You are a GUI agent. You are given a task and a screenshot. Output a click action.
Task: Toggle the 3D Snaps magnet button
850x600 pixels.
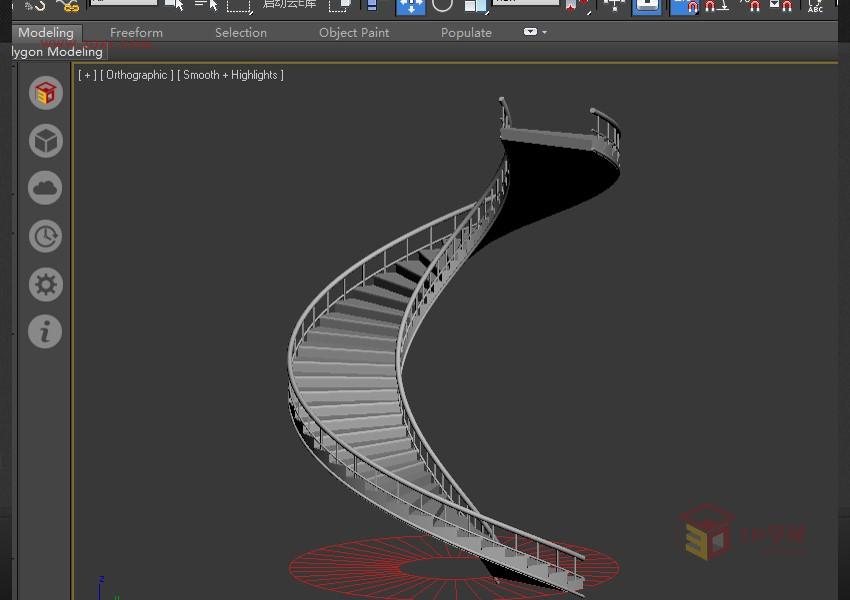(685, 6)
